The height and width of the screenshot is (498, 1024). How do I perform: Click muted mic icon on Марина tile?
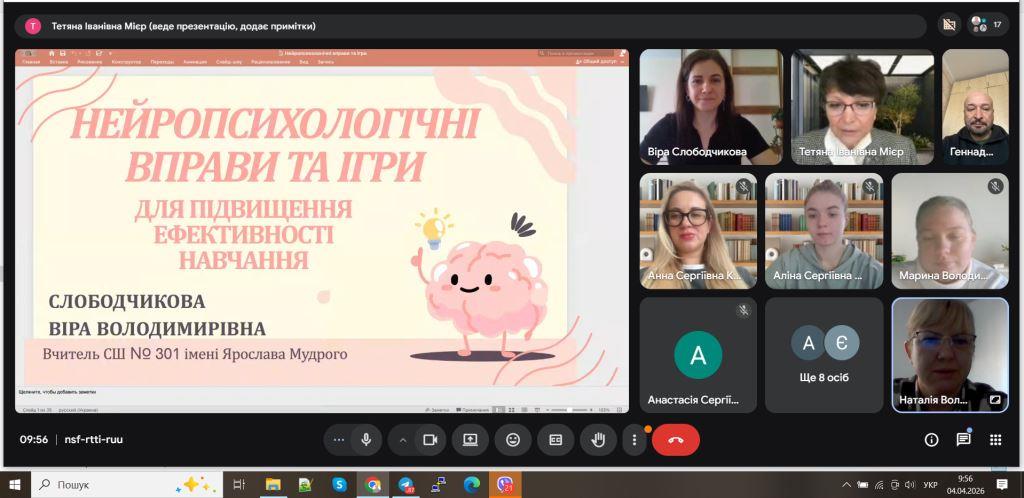[x=995, y=187]
